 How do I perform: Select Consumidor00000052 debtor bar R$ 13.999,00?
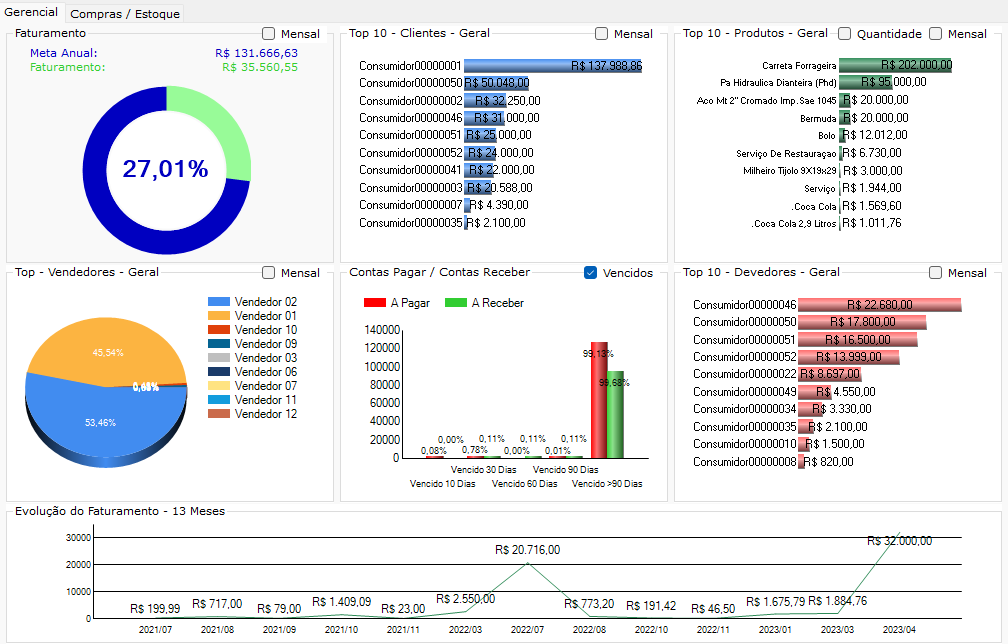[x=849, y=357]
